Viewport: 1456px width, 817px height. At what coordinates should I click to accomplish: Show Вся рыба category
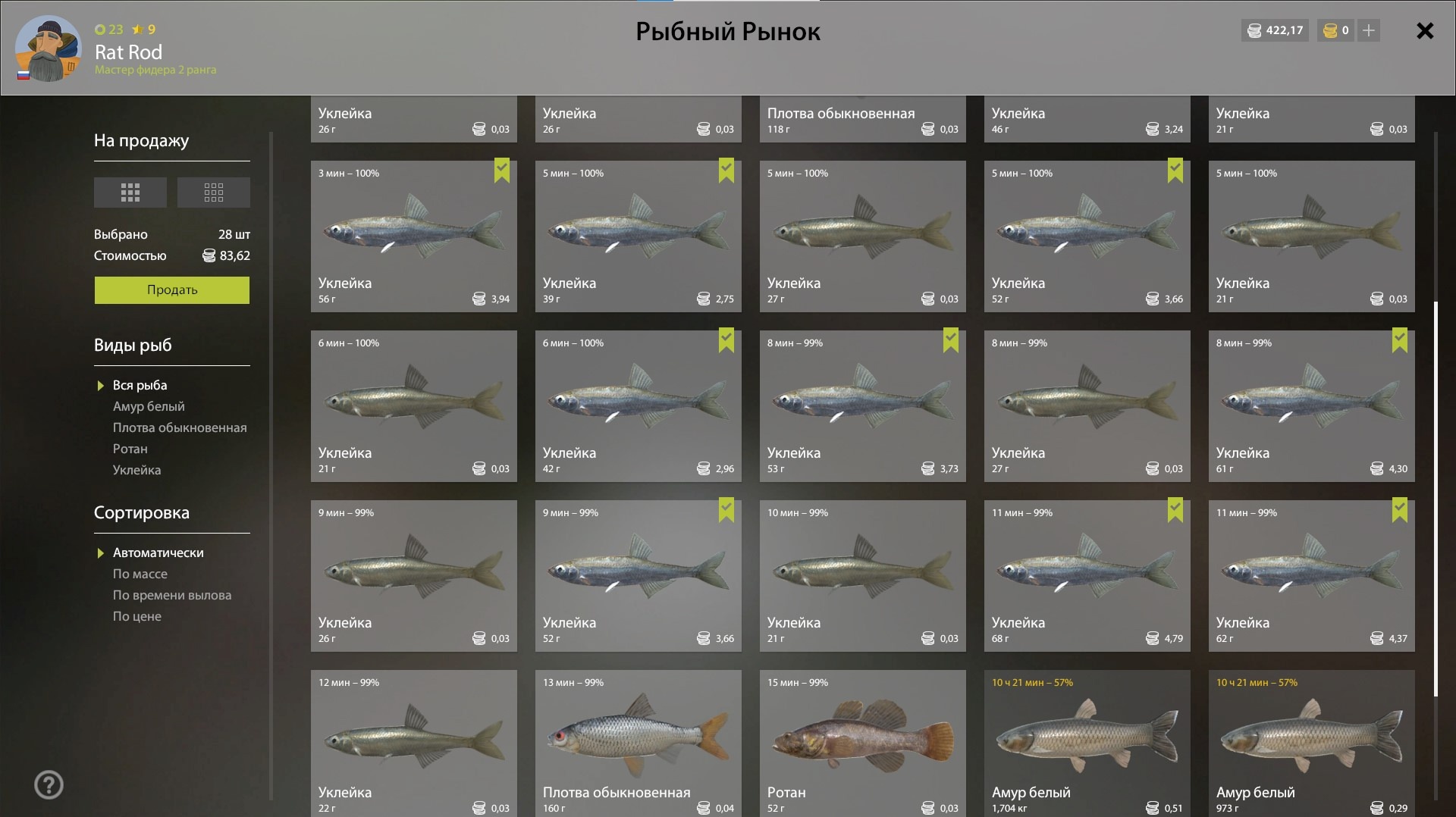click(x=140, y=385)
